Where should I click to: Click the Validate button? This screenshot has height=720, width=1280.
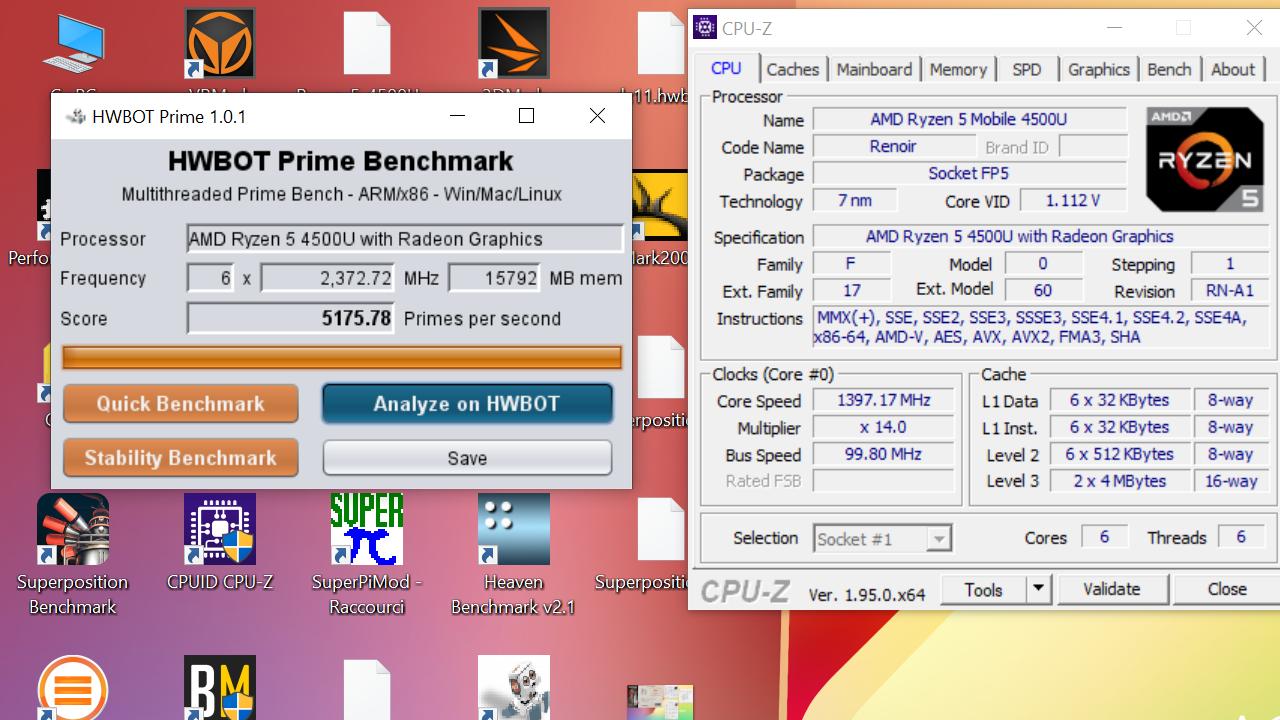point(1112,589)
